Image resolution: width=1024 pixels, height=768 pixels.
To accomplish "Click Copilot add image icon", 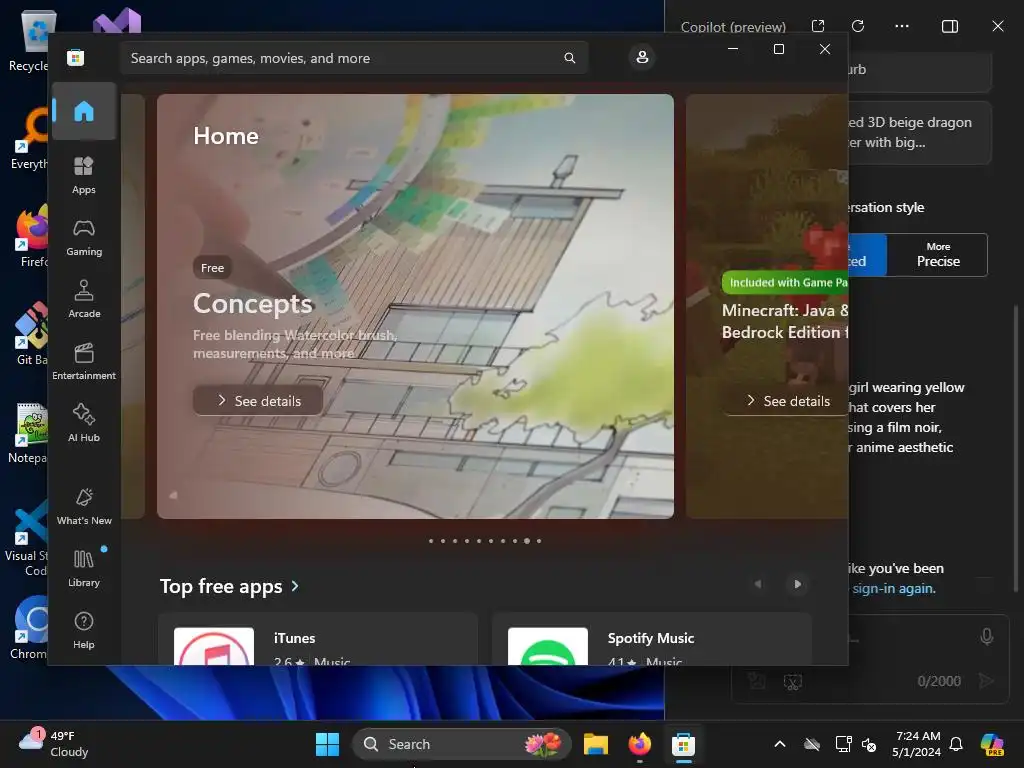I will 757,681.
